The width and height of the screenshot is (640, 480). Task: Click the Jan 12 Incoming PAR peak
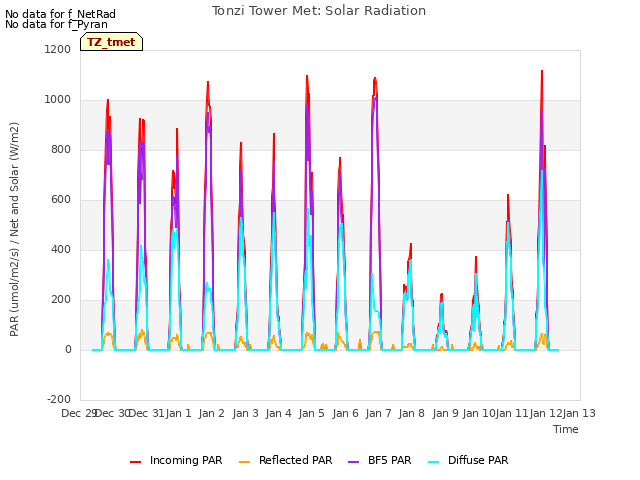(x=542, y=71)
